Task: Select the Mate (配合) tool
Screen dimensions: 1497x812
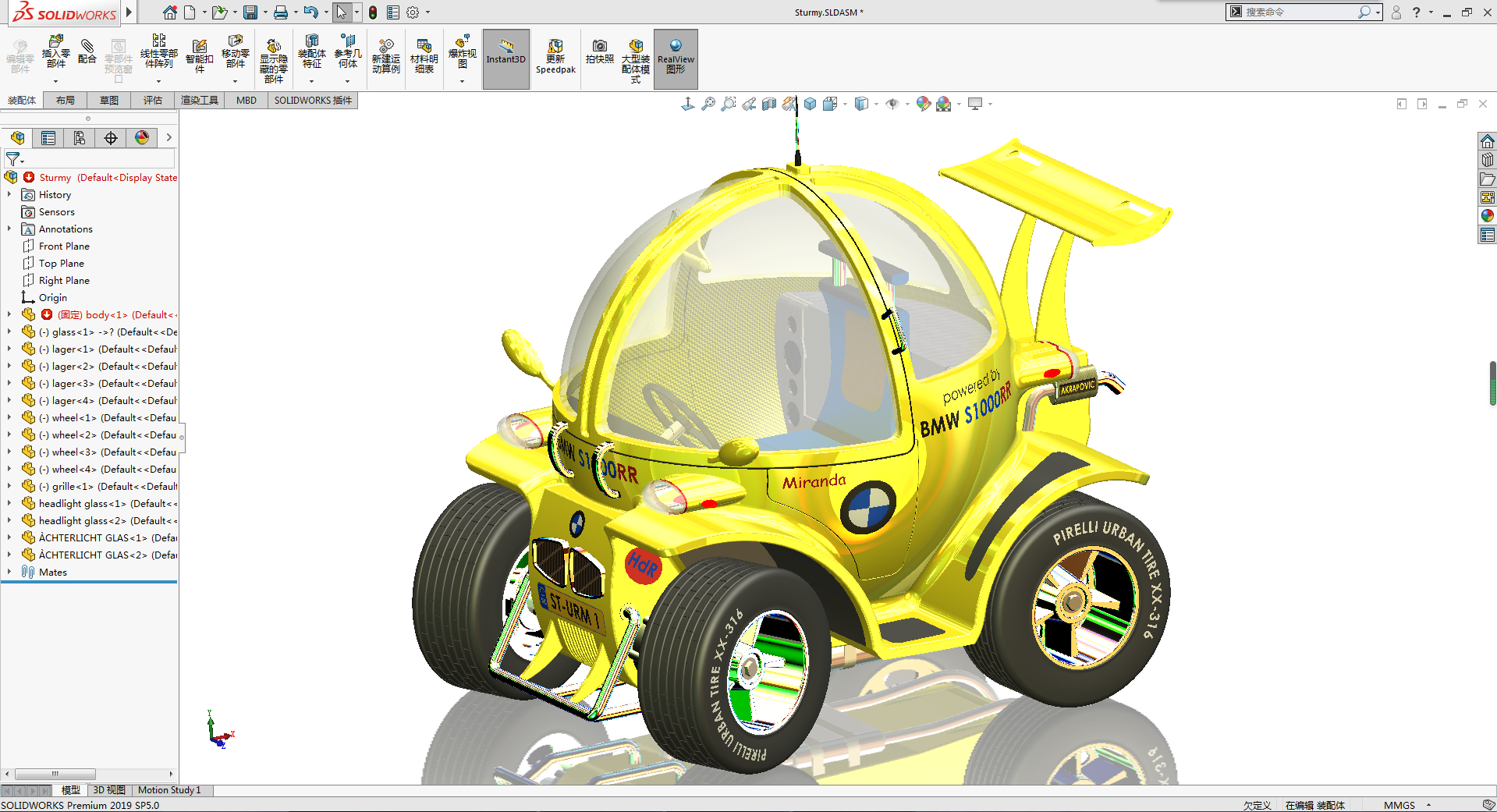Action: click(87, 51)
